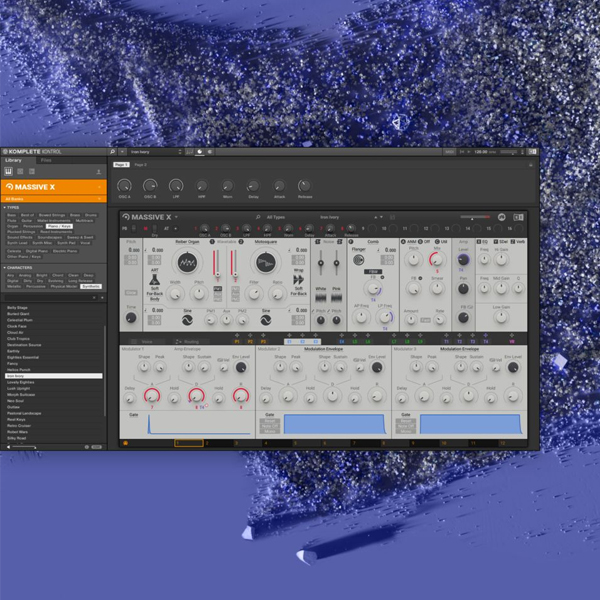Switch to the Files tab
The width and height of the screenshot is (600, 600).
point(46,160)
